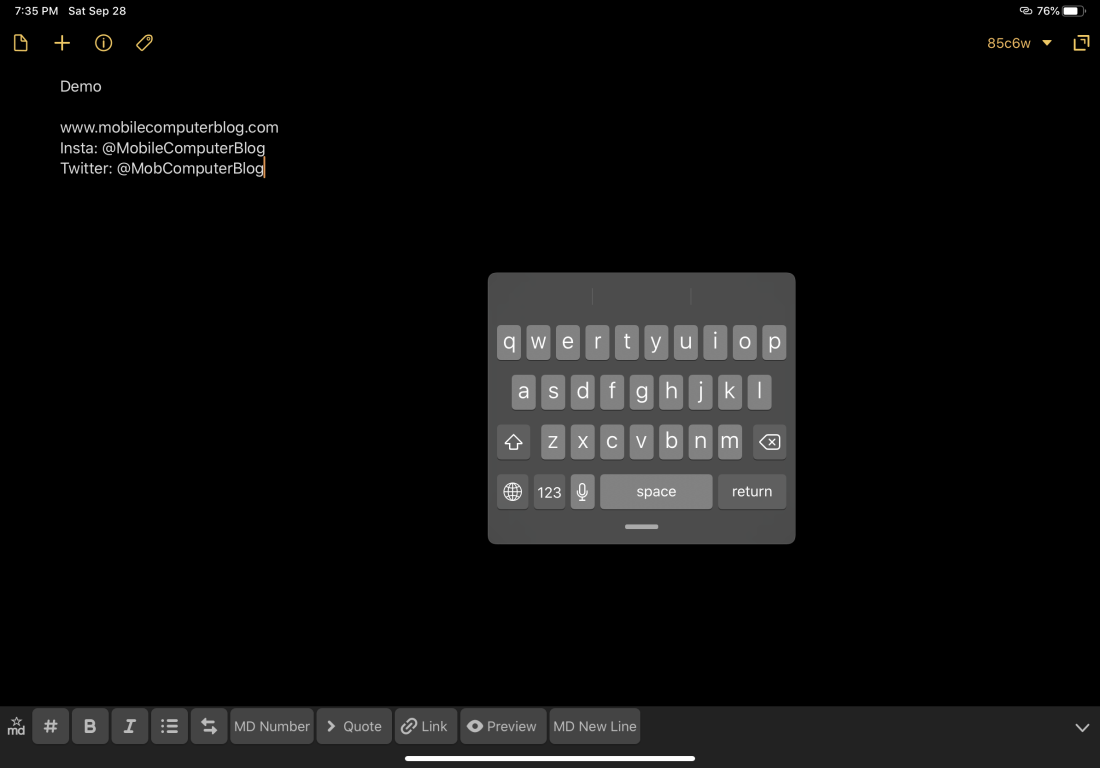
Task: Tap the Quote toolbar item
Action: click(354, 726)
